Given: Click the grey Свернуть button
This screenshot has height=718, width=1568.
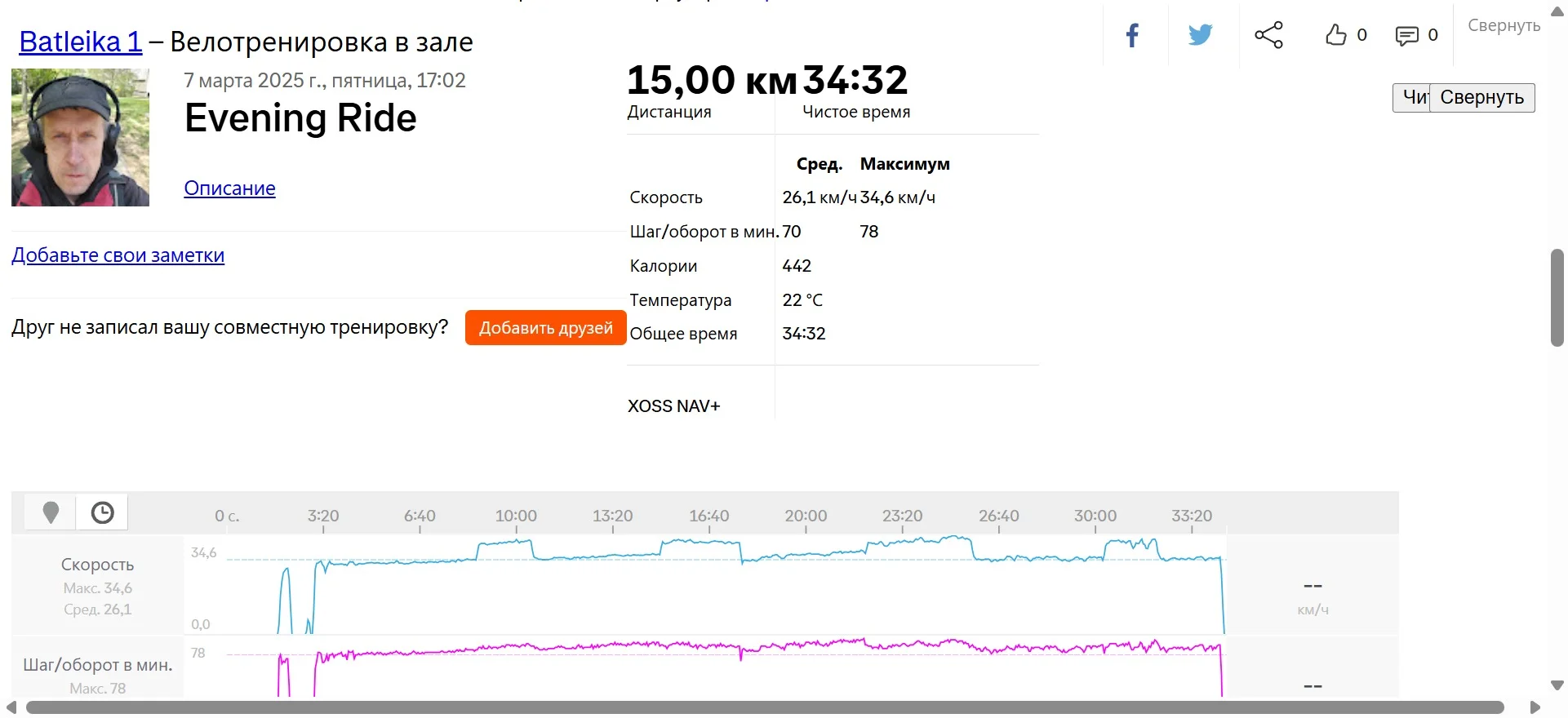Looking at the screenshot, I should point(1481,98).
